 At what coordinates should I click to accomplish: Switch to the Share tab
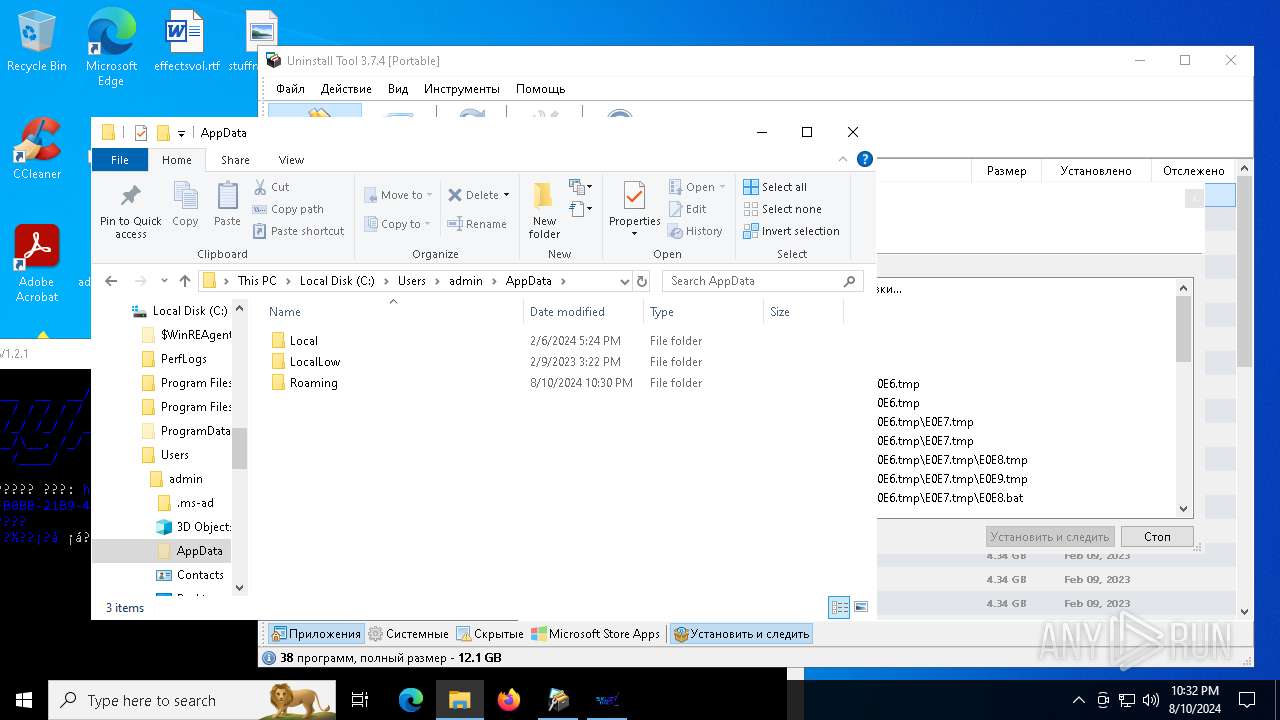click(x=235, y=160)
